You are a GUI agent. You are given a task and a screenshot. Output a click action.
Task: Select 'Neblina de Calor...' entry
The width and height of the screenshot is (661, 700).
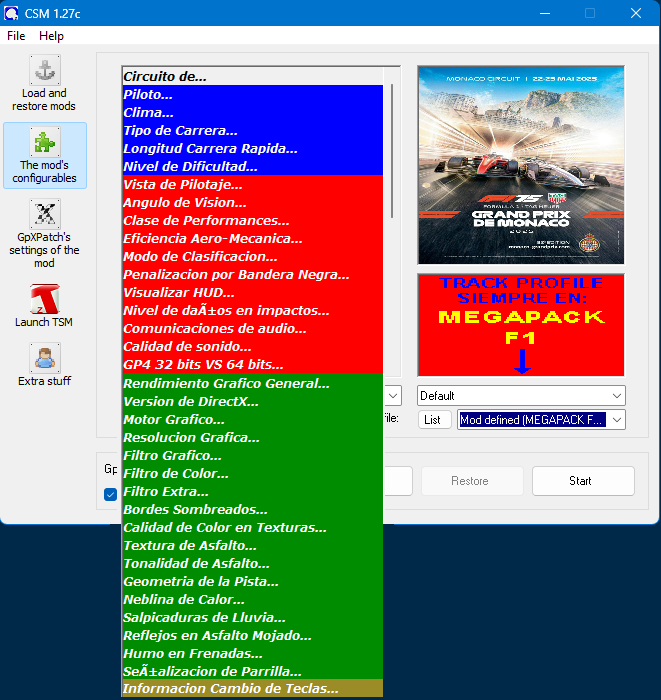click(x=253, y=599)
